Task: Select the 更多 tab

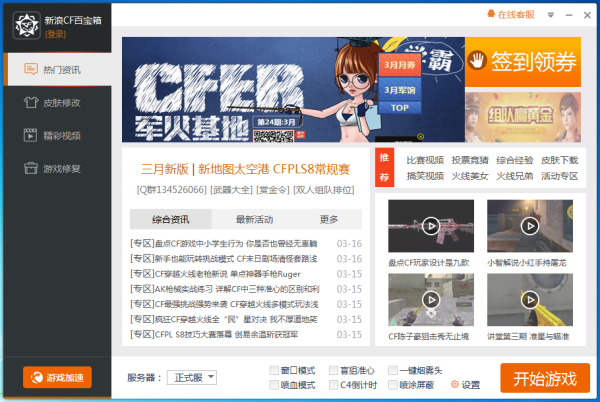Action: click(x=328, y=219)
